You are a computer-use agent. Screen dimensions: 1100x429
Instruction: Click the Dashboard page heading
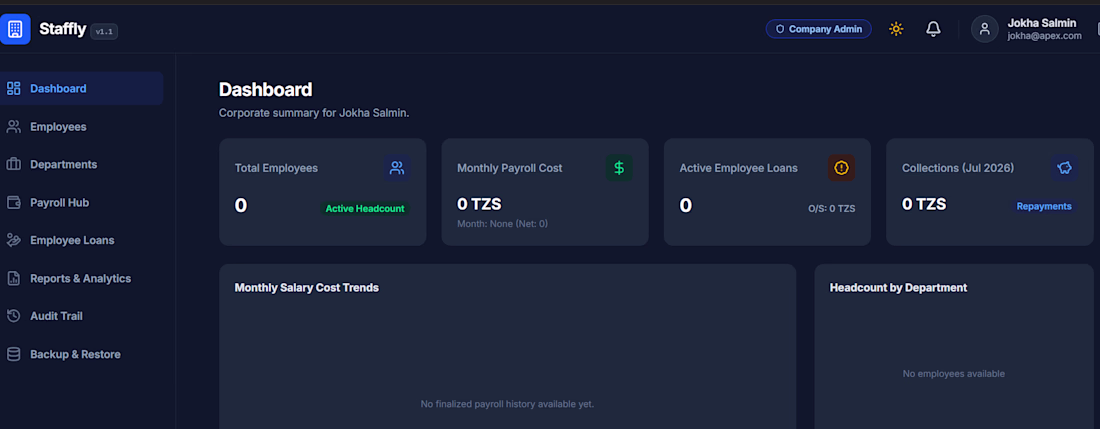tap(265, 90)
